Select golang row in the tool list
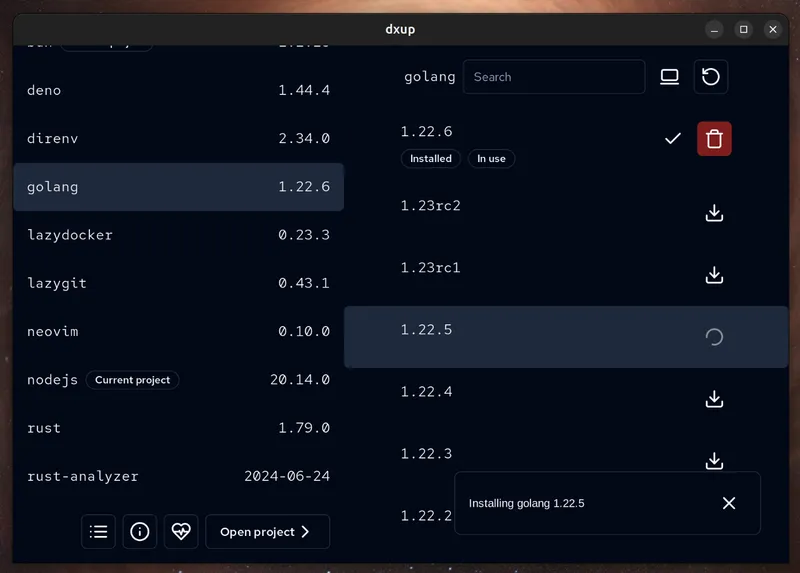The image size is (800, 573). pyautogui.click(x=179, y=187)
